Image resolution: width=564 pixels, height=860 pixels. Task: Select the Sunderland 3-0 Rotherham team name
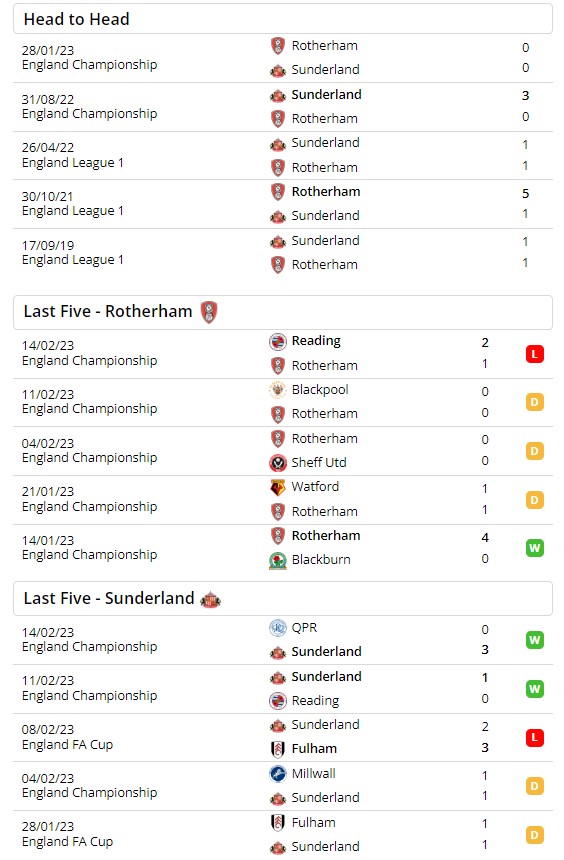coord(326,94)
